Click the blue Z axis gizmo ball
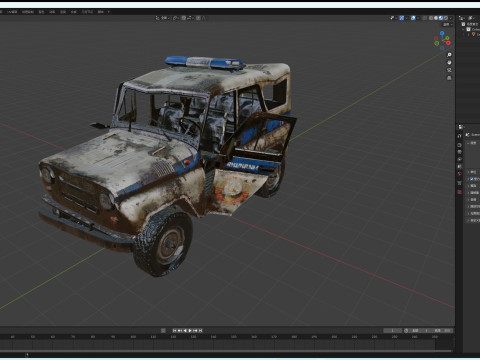The image size is (480, 360). click(442, 33)
